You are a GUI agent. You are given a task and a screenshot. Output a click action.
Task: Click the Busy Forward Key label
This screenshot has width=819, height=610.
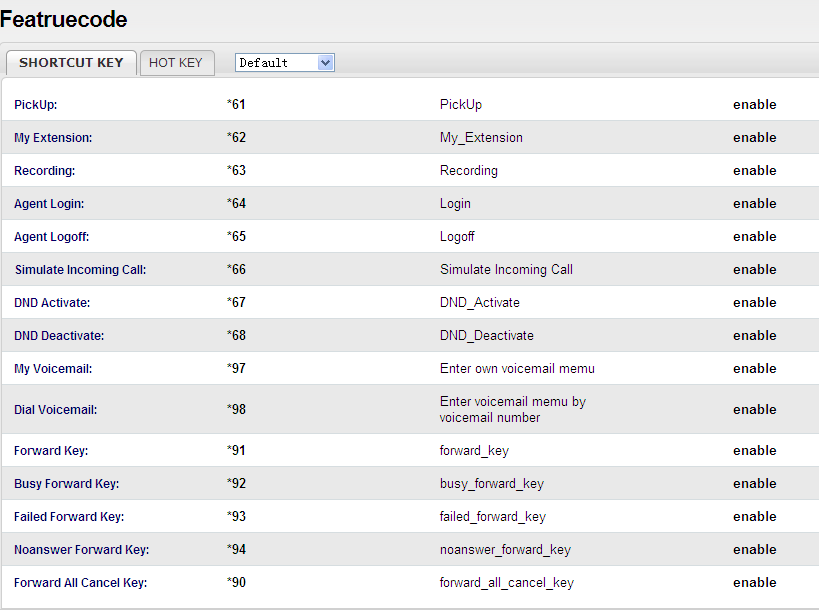click(66, 484)
